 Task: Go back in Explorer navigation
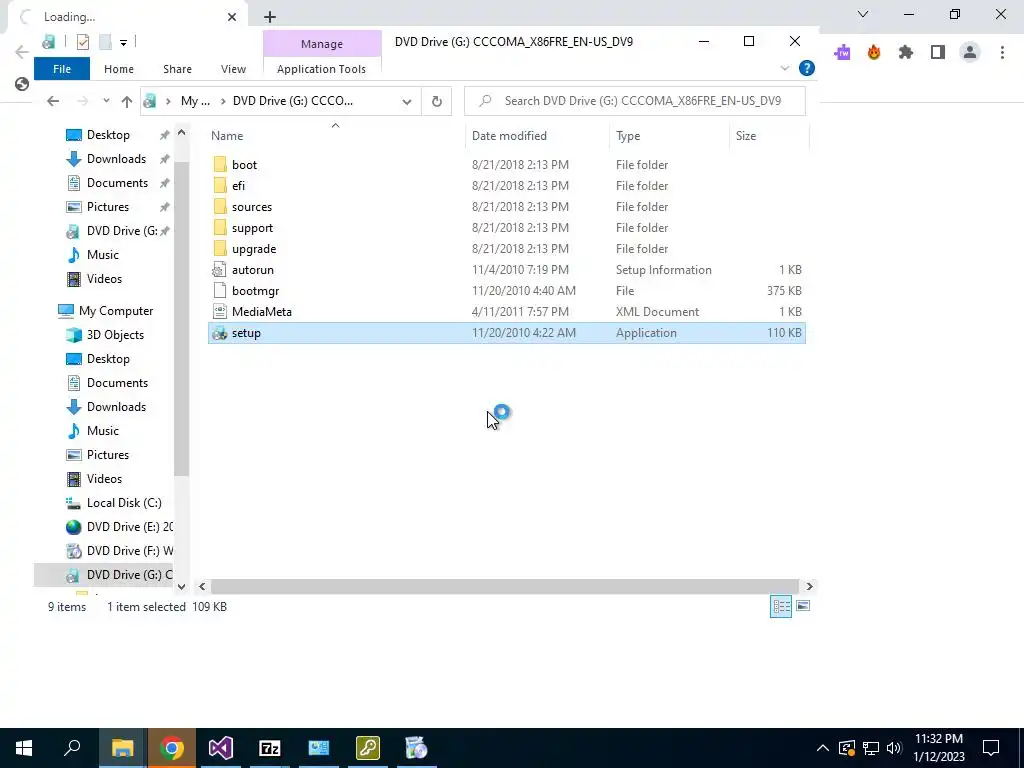pos(53,101)
